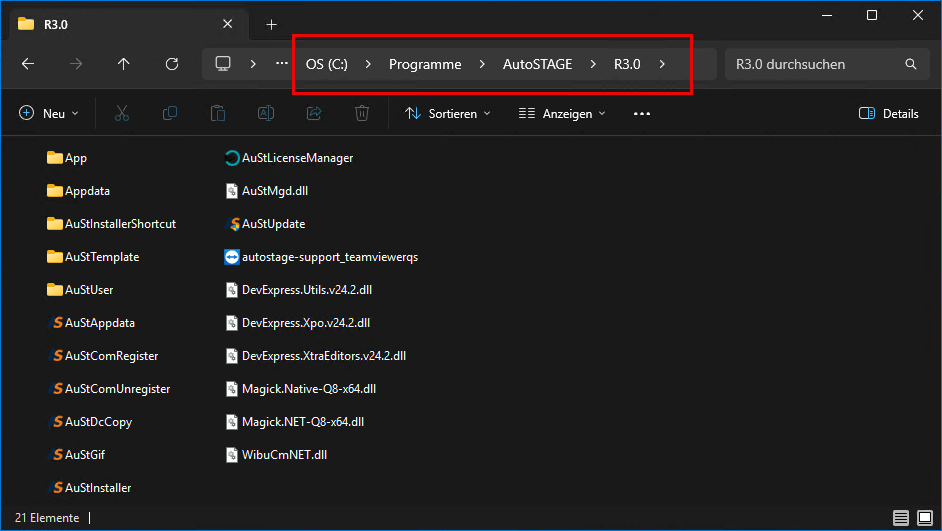Select the AuStTemplate folder
This screenshot has height=531, width=942.
[93, 257]
